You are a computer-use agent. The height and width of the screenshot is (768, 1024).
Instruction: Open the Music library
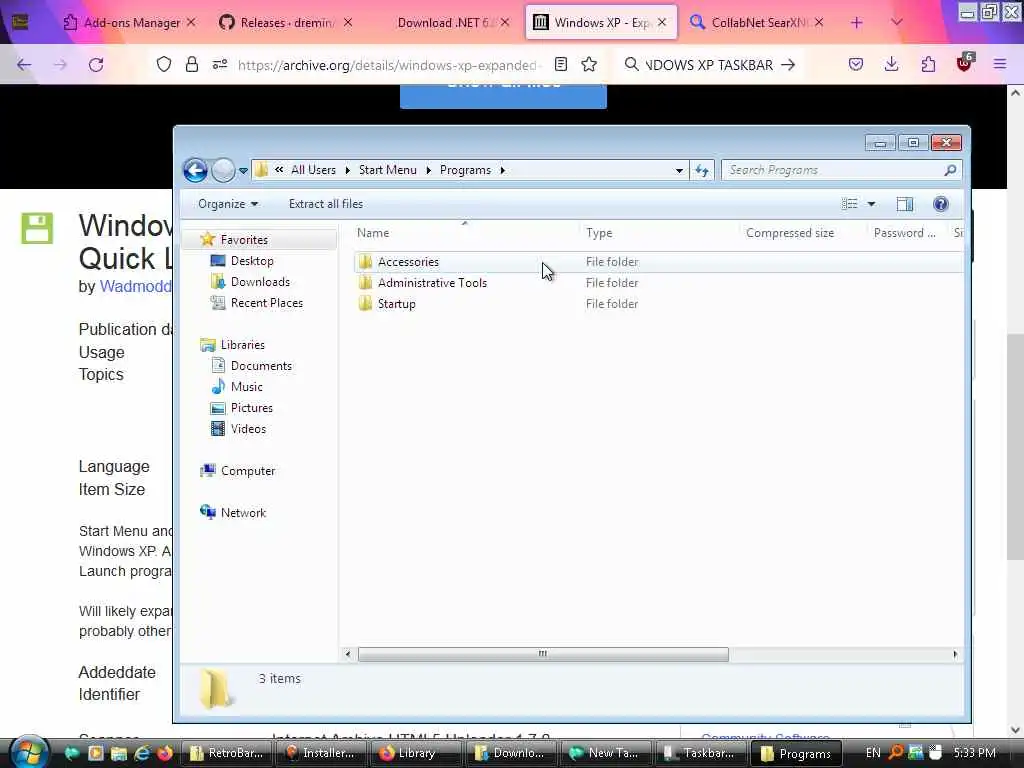click(x=246, y=387)
